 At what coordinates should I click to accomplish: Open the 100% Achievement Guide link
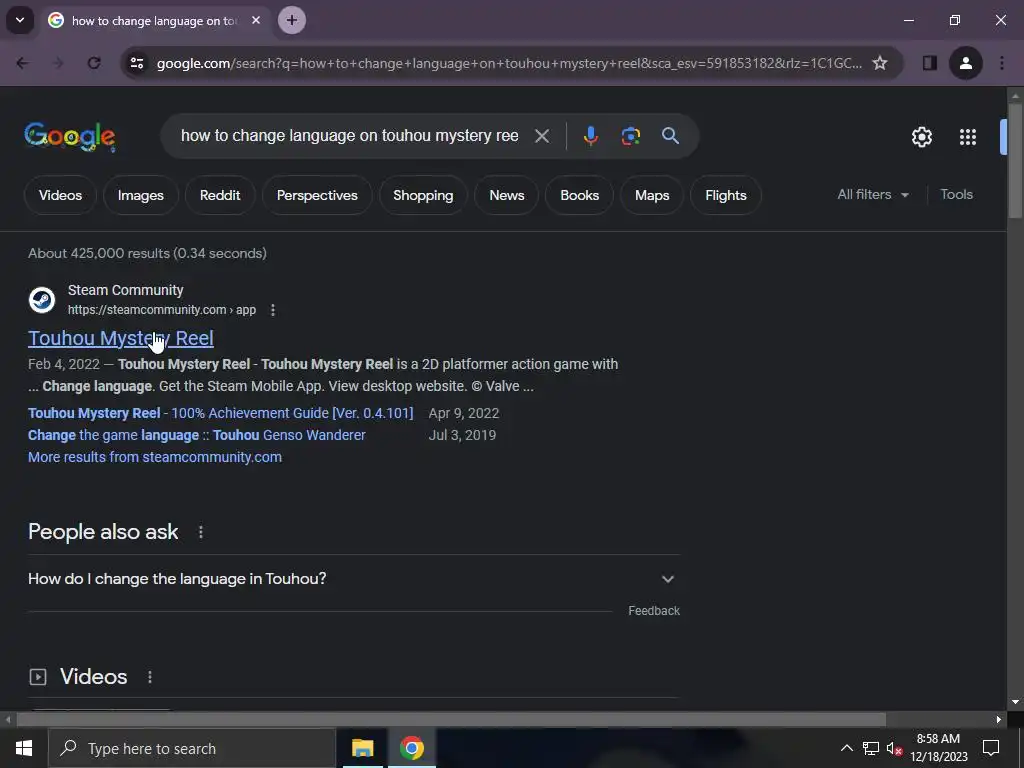pos(221,413)
